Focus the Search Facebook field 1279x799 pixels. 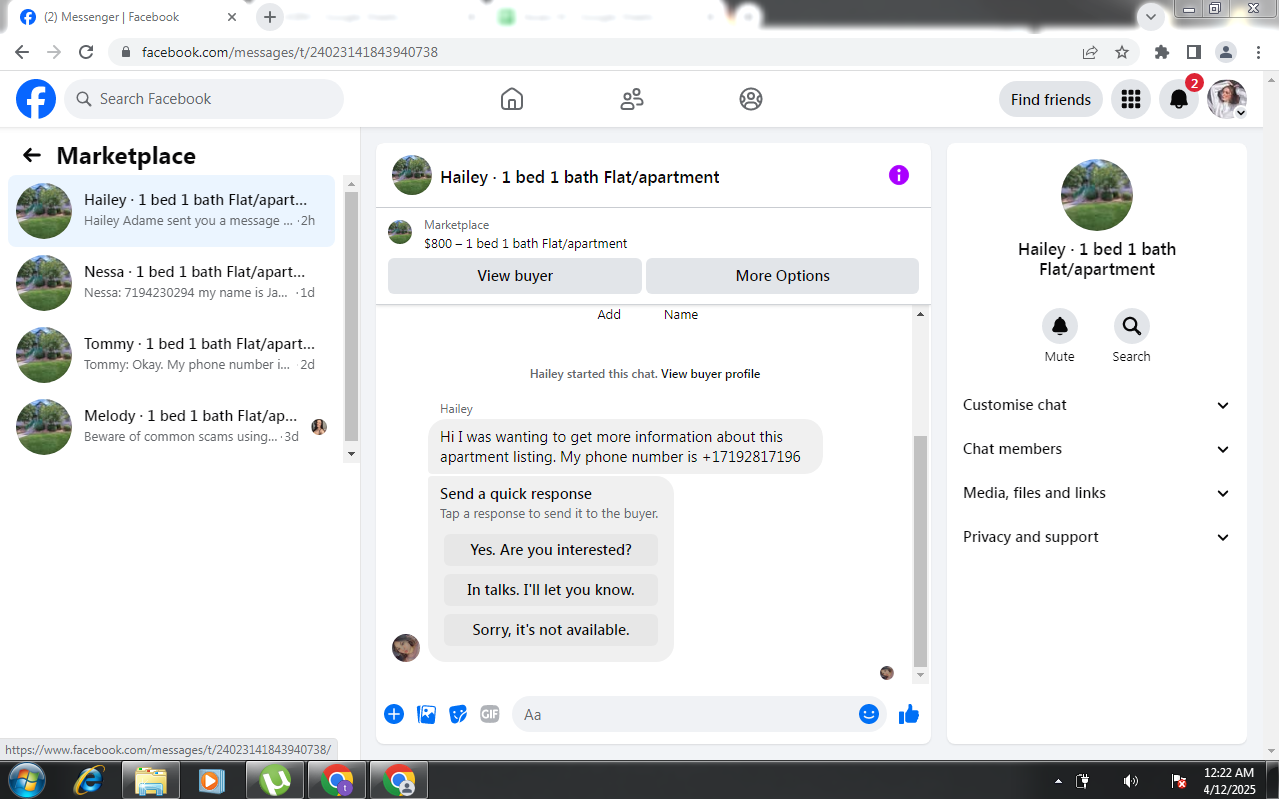pyautogui.click(x=204, y=99)
